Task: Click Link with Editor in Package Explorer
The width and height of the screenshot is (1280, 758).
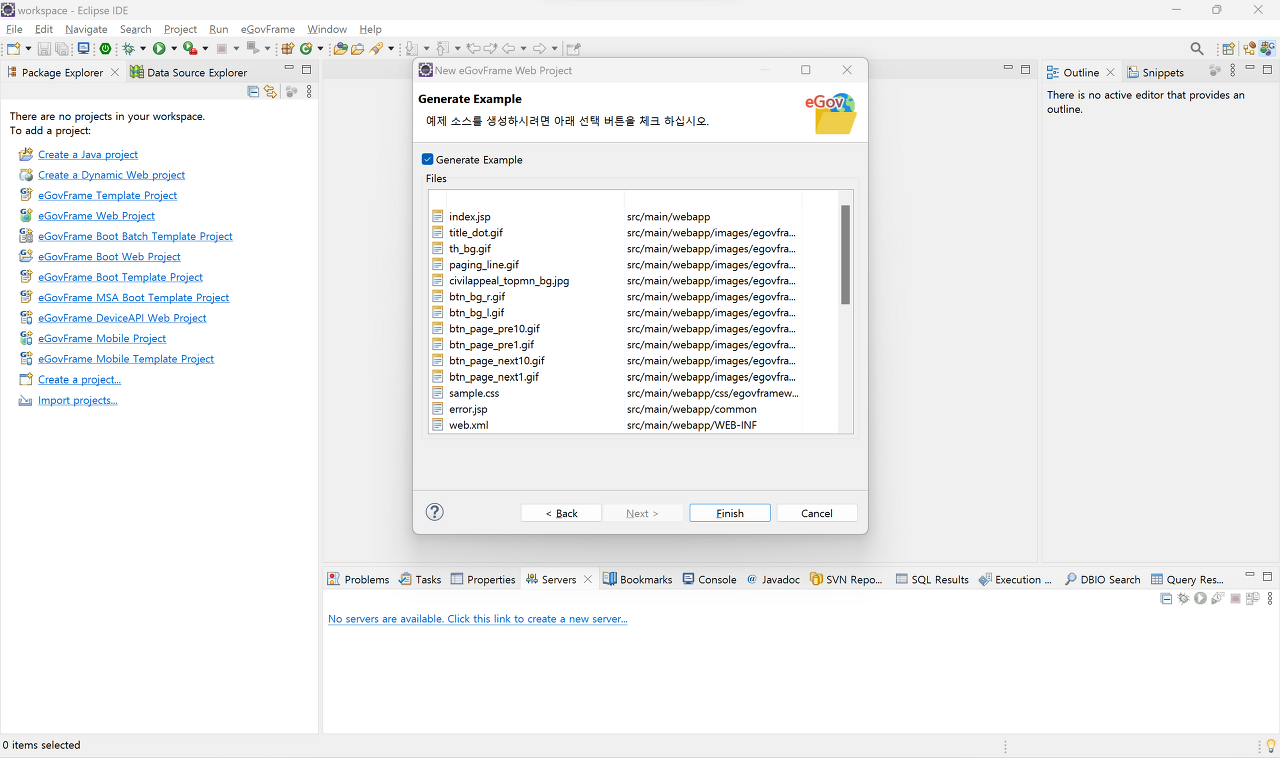Action: point(270,92)
